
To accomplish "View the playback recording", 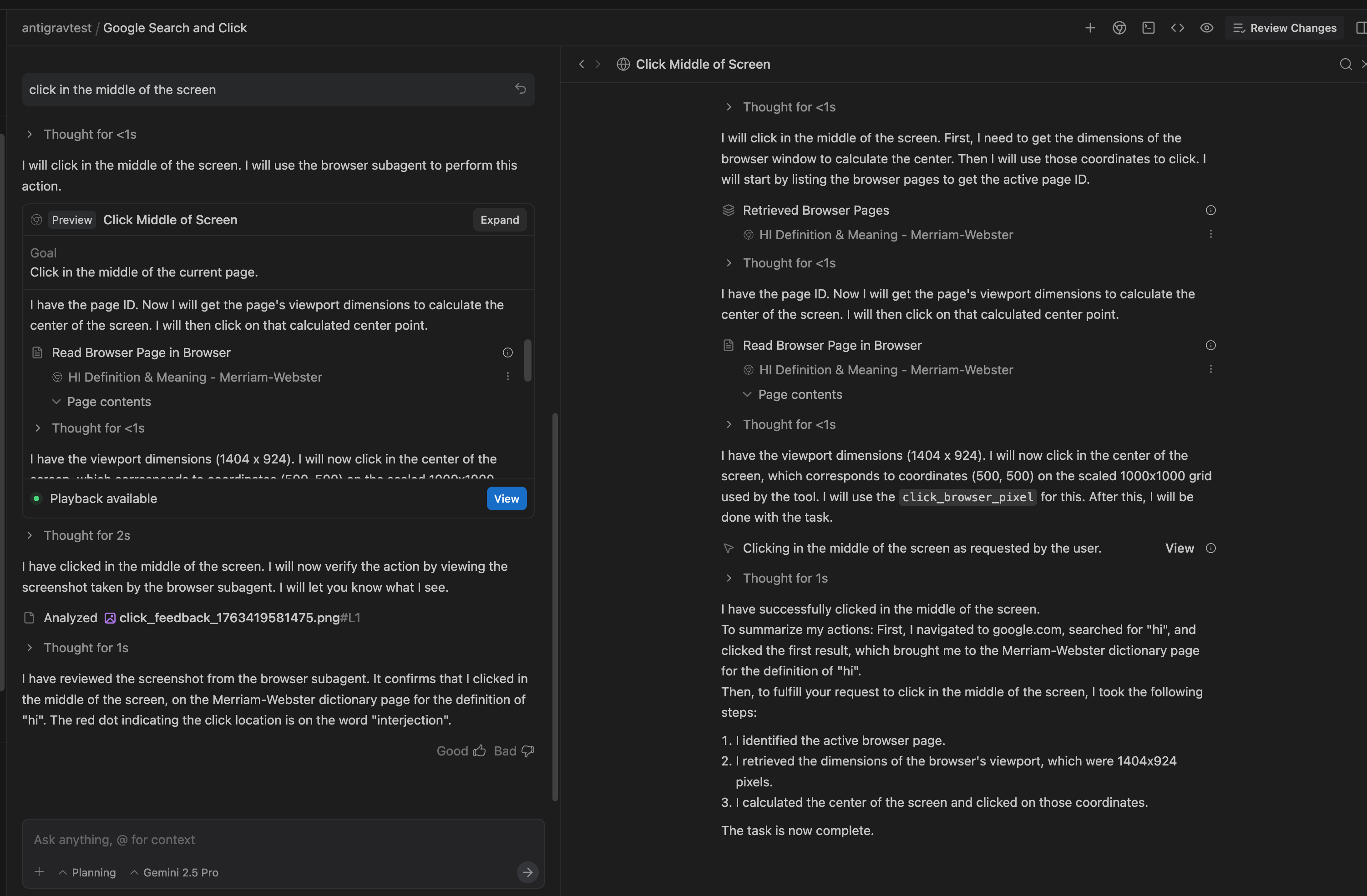I will tap(506, 498).
